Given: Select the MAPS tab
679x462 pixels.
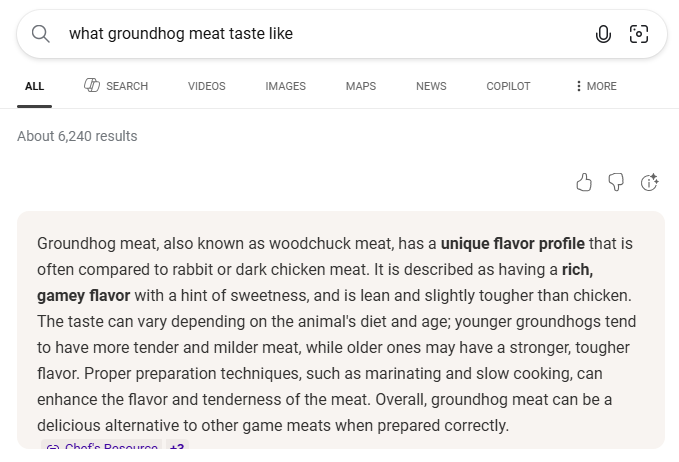Looking at the screenshot, I should point(361,86).
